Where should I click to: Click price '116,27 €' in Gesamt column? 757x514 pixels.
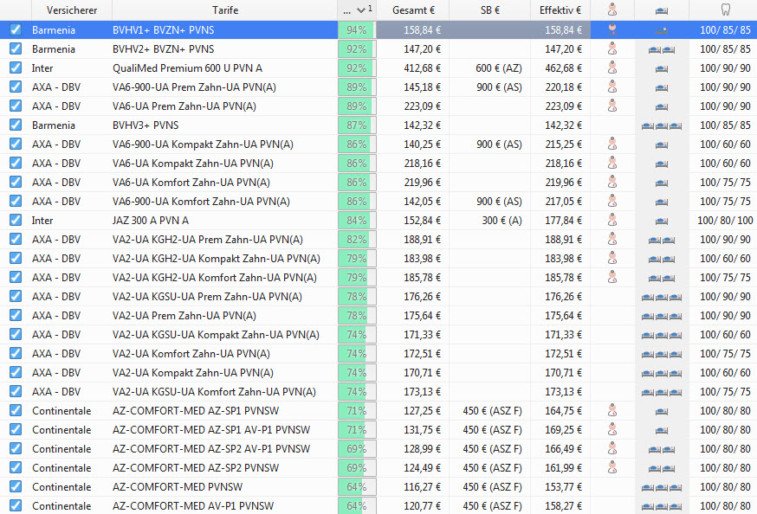(x=422, y=487)
